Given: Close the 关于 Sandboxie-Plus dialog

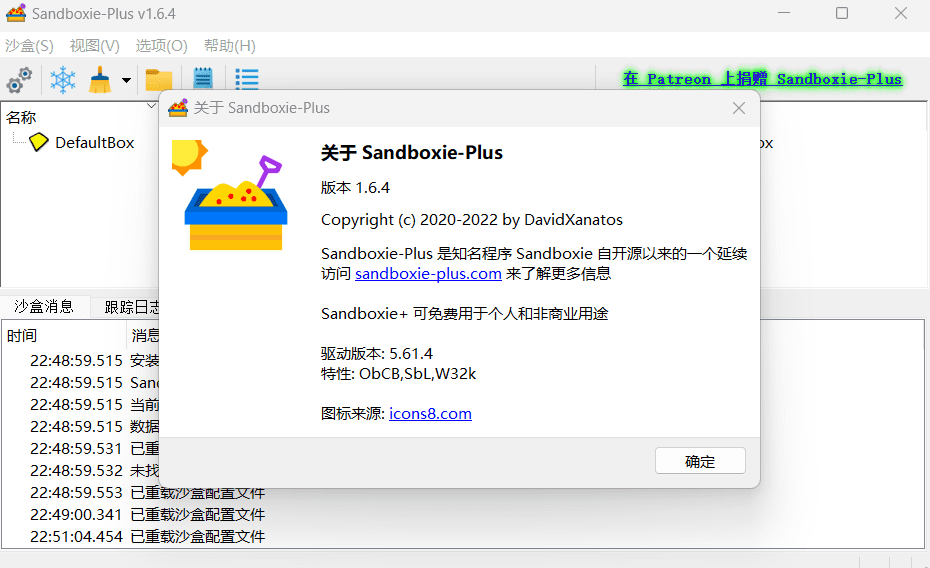Looking at the screenshot, I should coord(738,108).
